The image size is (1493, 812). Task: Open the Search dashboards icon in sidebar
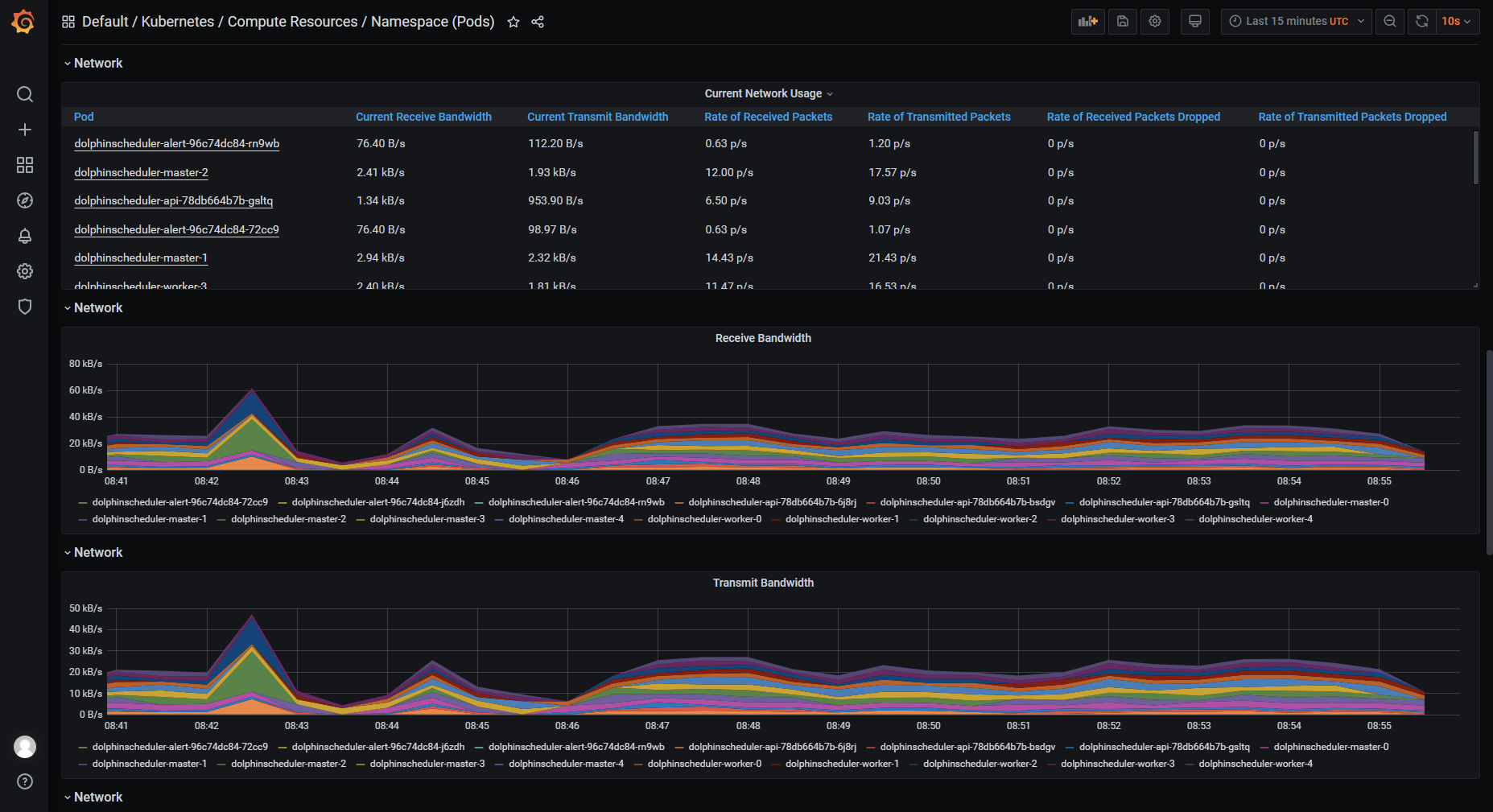25,94
